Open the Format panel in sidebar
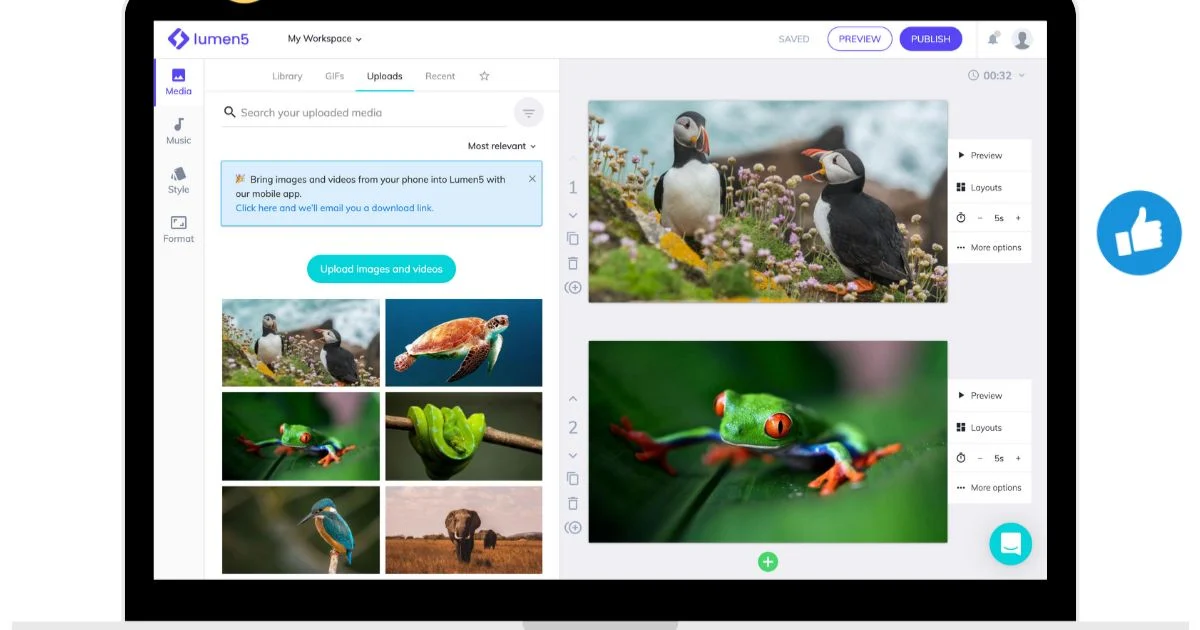 (x=178, y=229)
